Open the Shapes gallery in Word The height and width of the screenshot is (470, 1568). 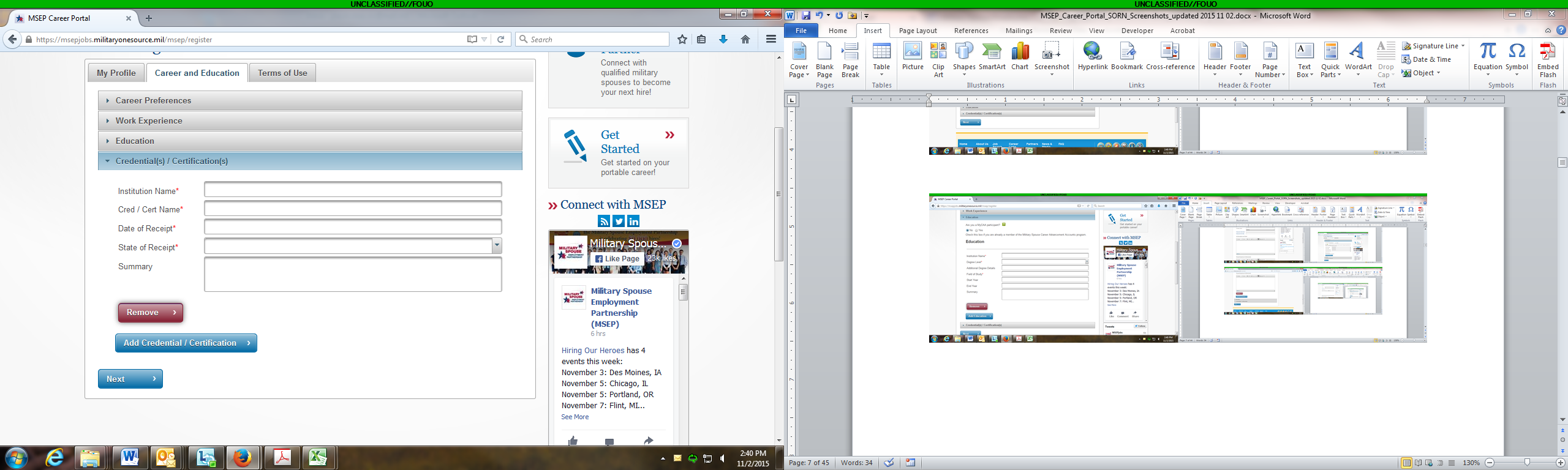[x=964, y=60]
